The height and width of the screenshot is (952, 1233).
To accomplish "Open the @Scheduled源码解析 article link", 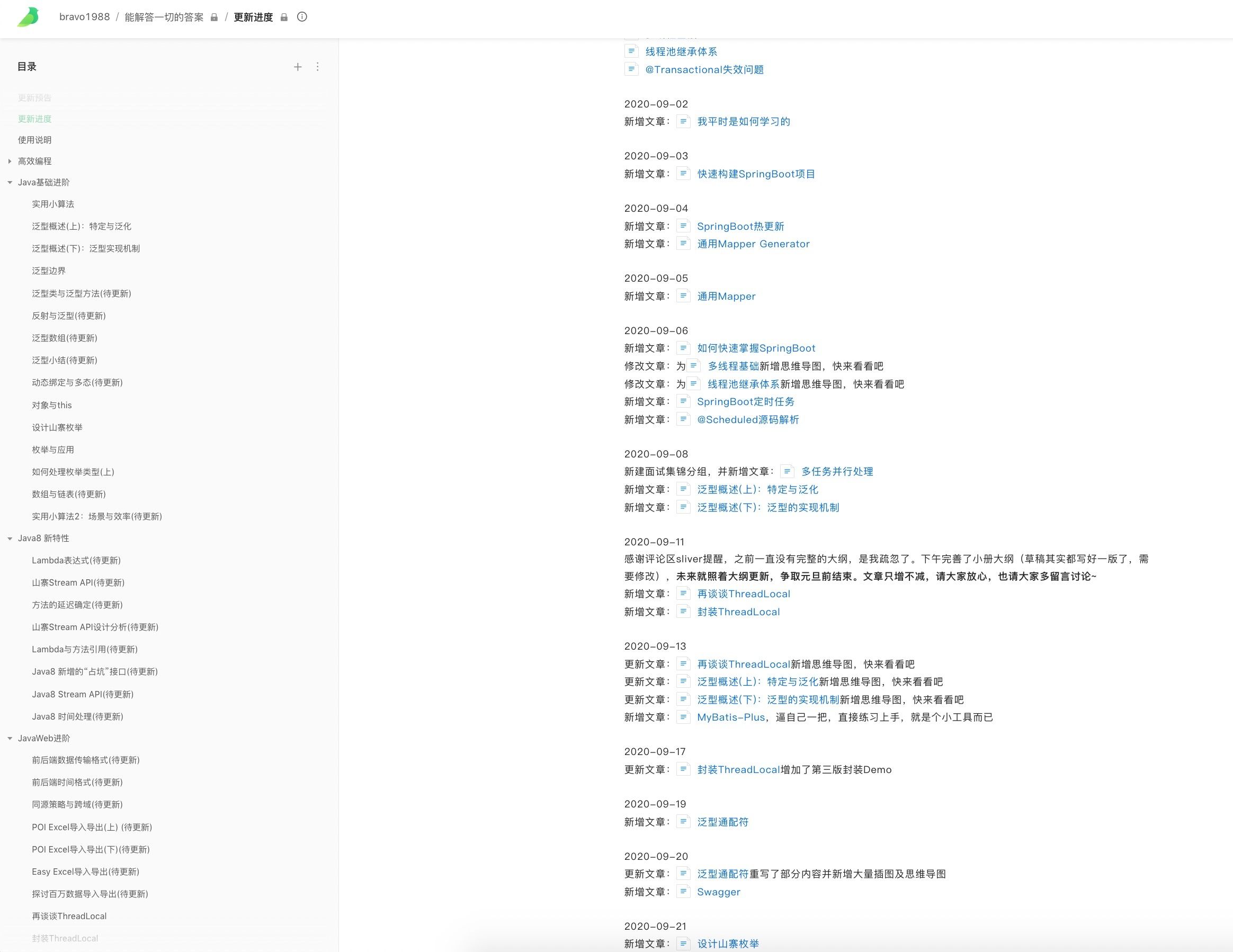I will coord(747,419).
